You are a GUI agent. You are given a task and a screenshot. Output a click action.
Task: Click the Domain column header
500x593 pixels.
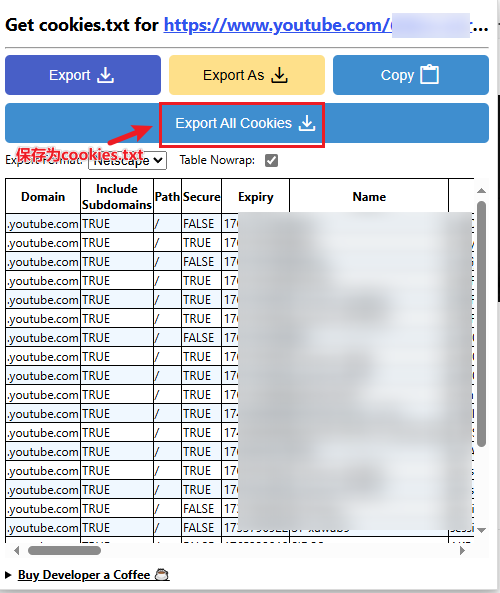43,197
